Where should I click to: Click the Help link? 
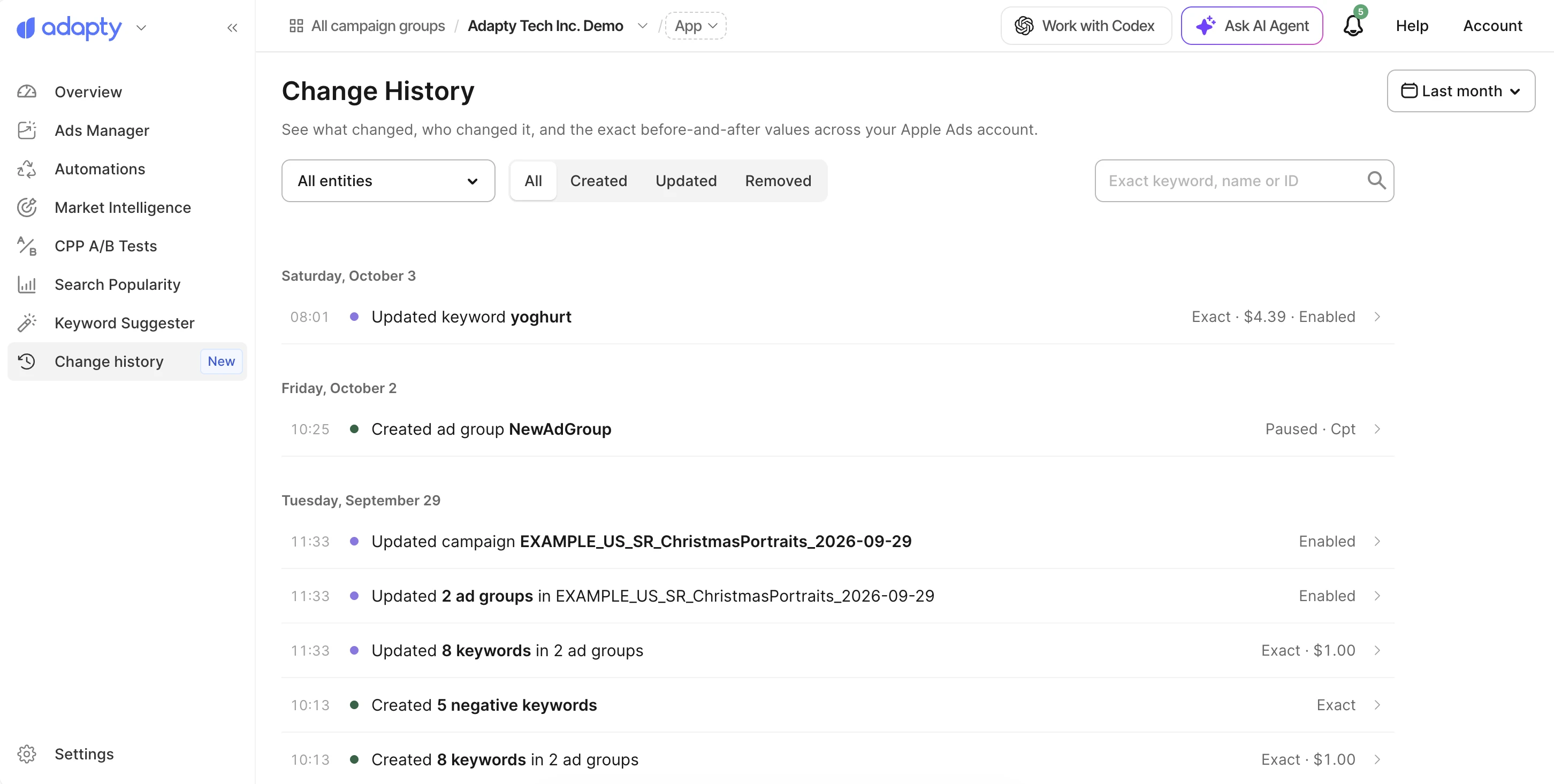1412,26
